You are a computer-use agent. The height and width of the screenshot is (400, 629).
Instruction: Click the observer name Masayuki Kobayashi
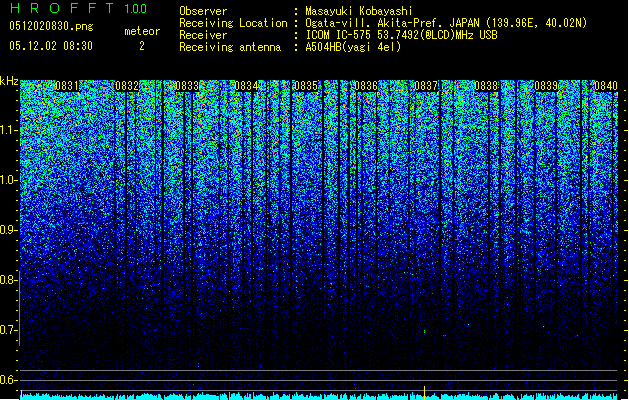(359, 11)
